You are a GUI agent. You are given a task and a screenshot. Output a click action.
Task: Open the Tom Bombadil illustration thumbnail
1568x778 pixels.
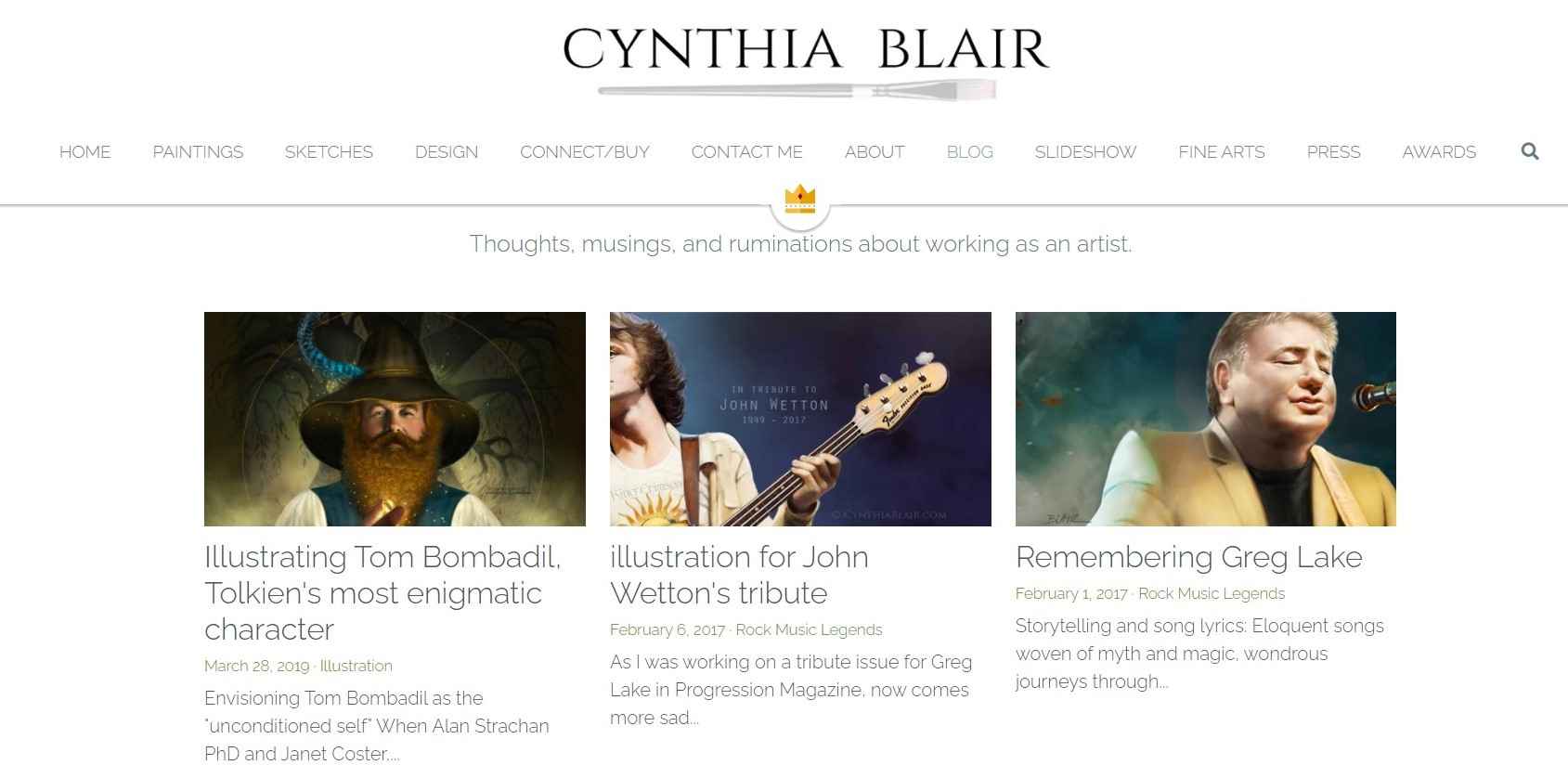[395, 419]
